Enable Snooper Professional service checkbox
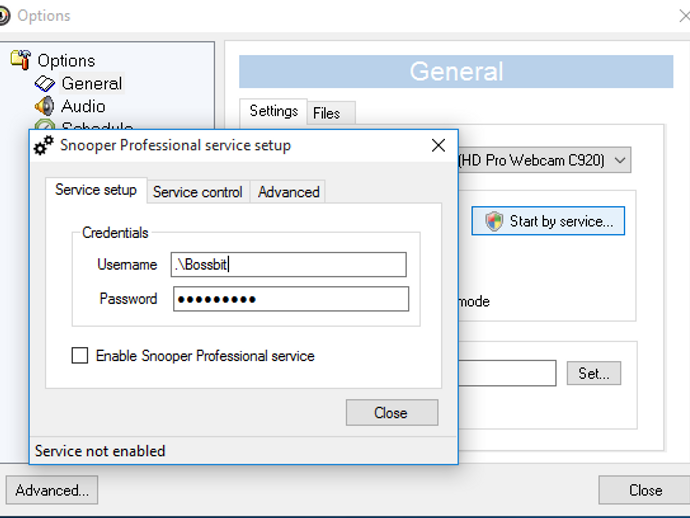This screenshot has height=518, width=690. pos(80,355)
